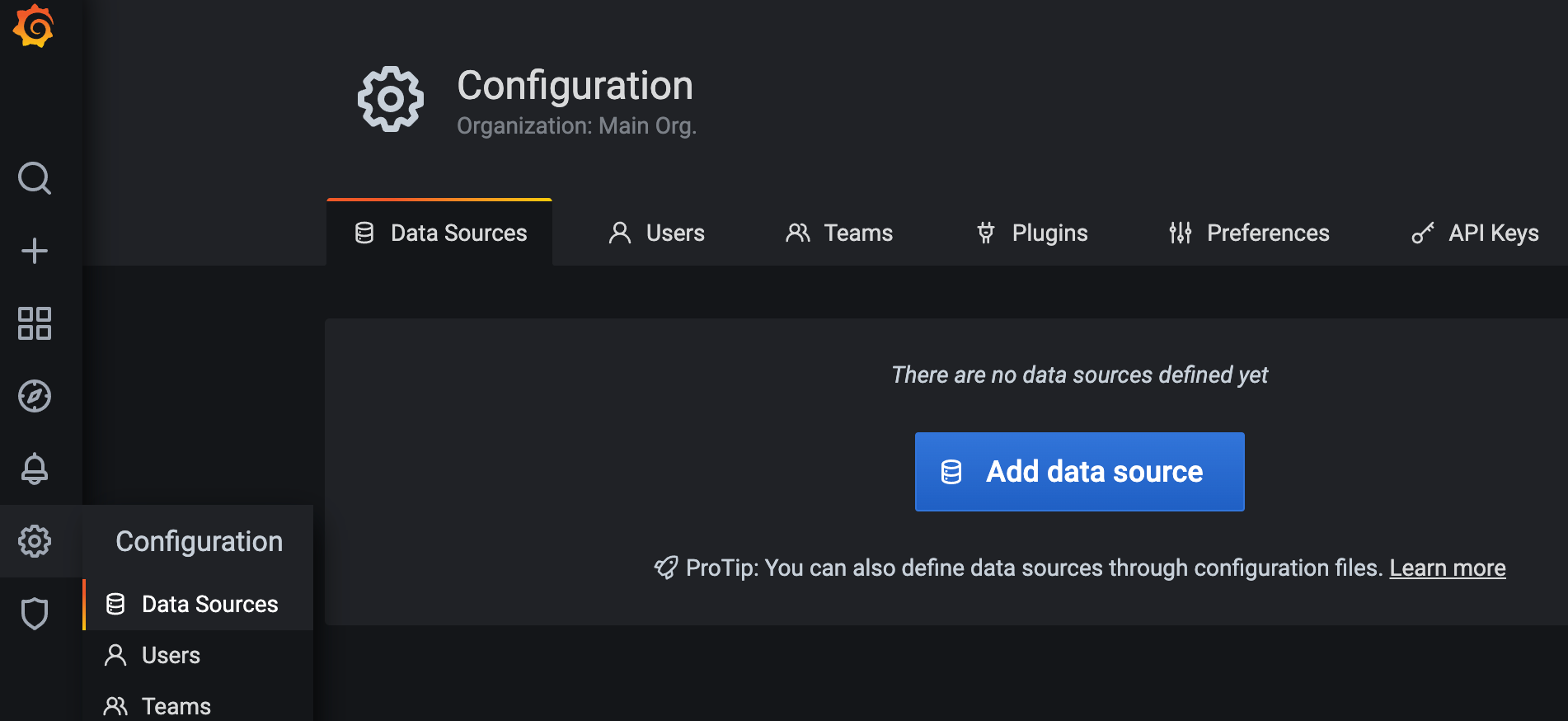Switch to the Teams tab

(839, 233)
